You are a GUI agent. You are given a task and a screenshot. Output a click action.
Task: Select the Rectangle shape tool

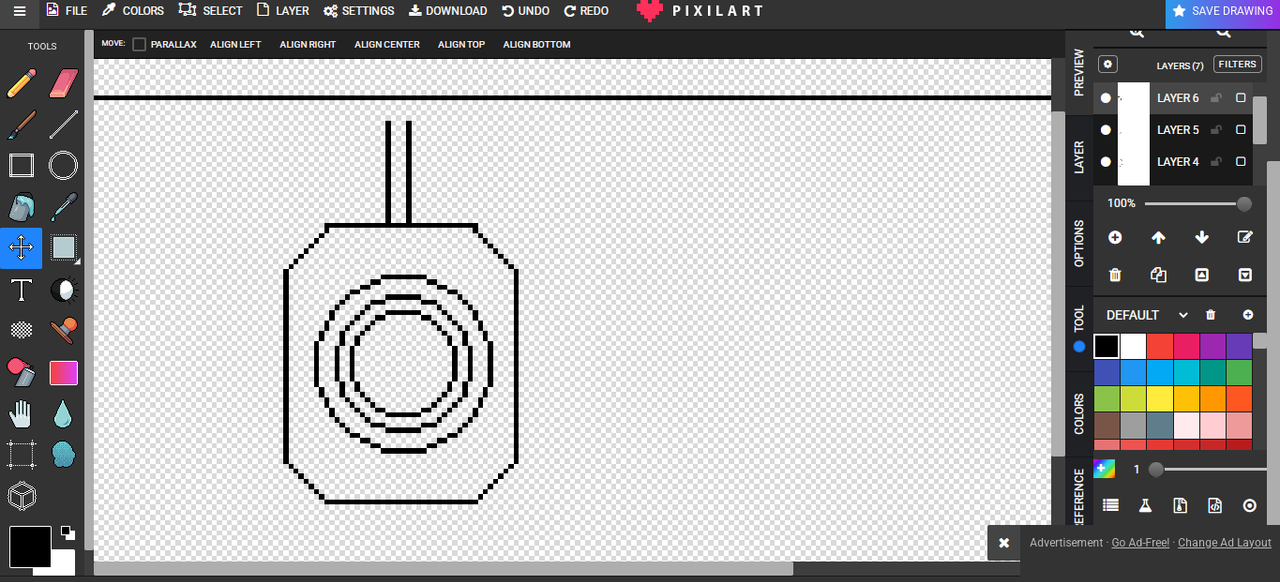pos(21,165)
